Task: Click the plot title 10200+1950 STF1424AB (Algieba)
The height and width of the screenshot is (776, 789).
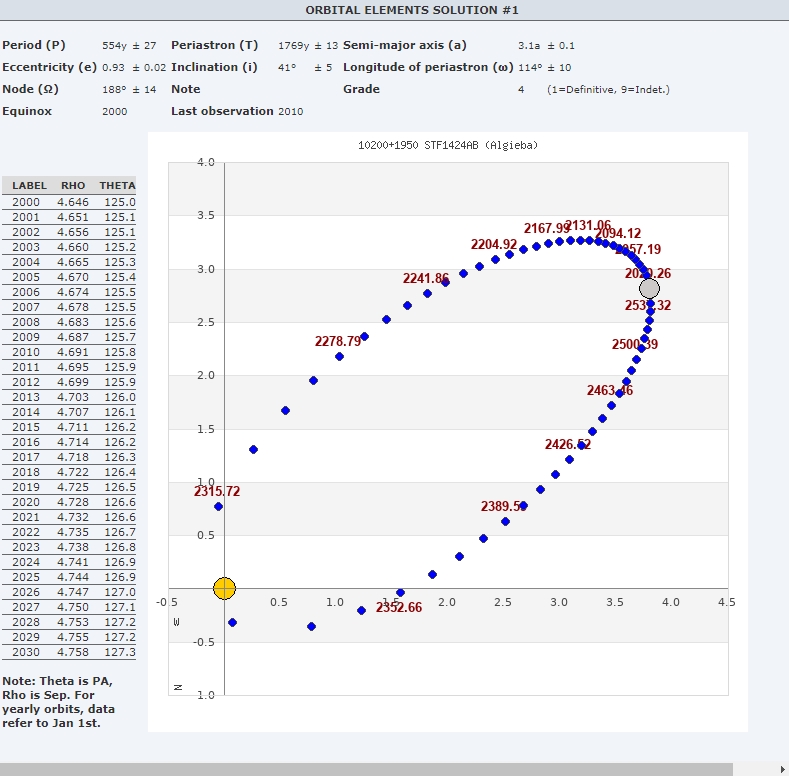Action: (x=448, y=146)
